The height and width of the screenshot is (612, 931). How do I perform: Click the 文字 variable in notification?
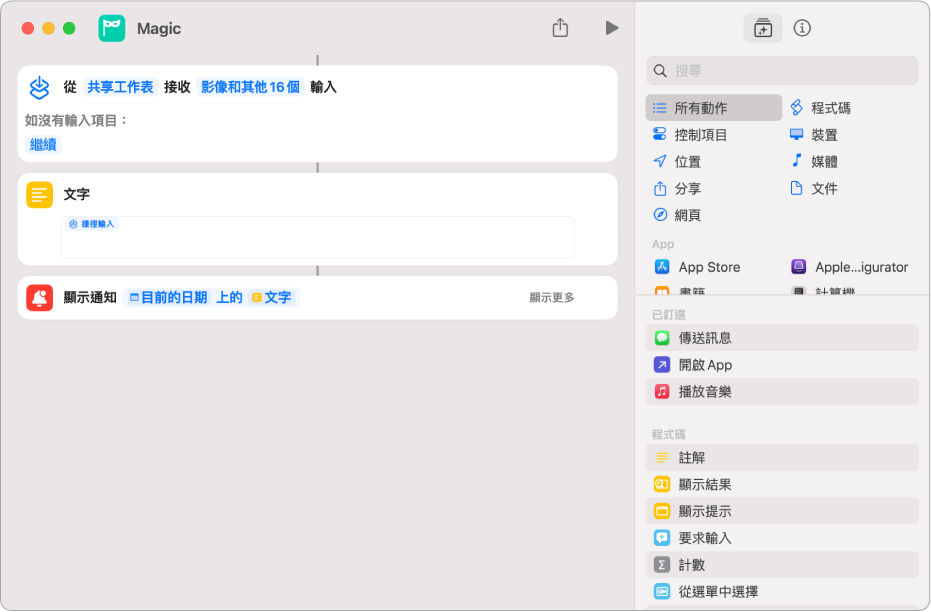(272, 297)
